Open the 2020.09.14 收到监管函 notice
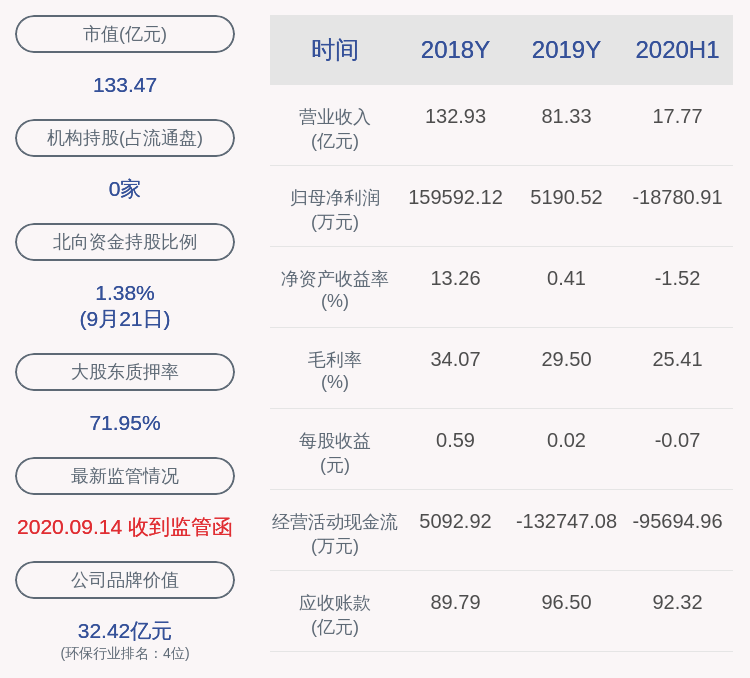This screenshot has height=678, width=750. (125, 527)
